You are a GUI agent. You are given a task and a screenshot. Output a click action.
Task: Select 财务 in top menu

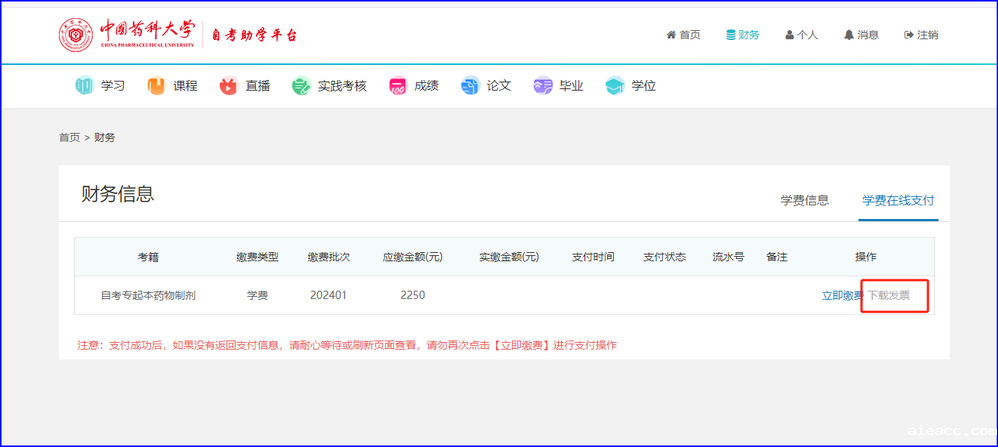[x=742, y=35]
